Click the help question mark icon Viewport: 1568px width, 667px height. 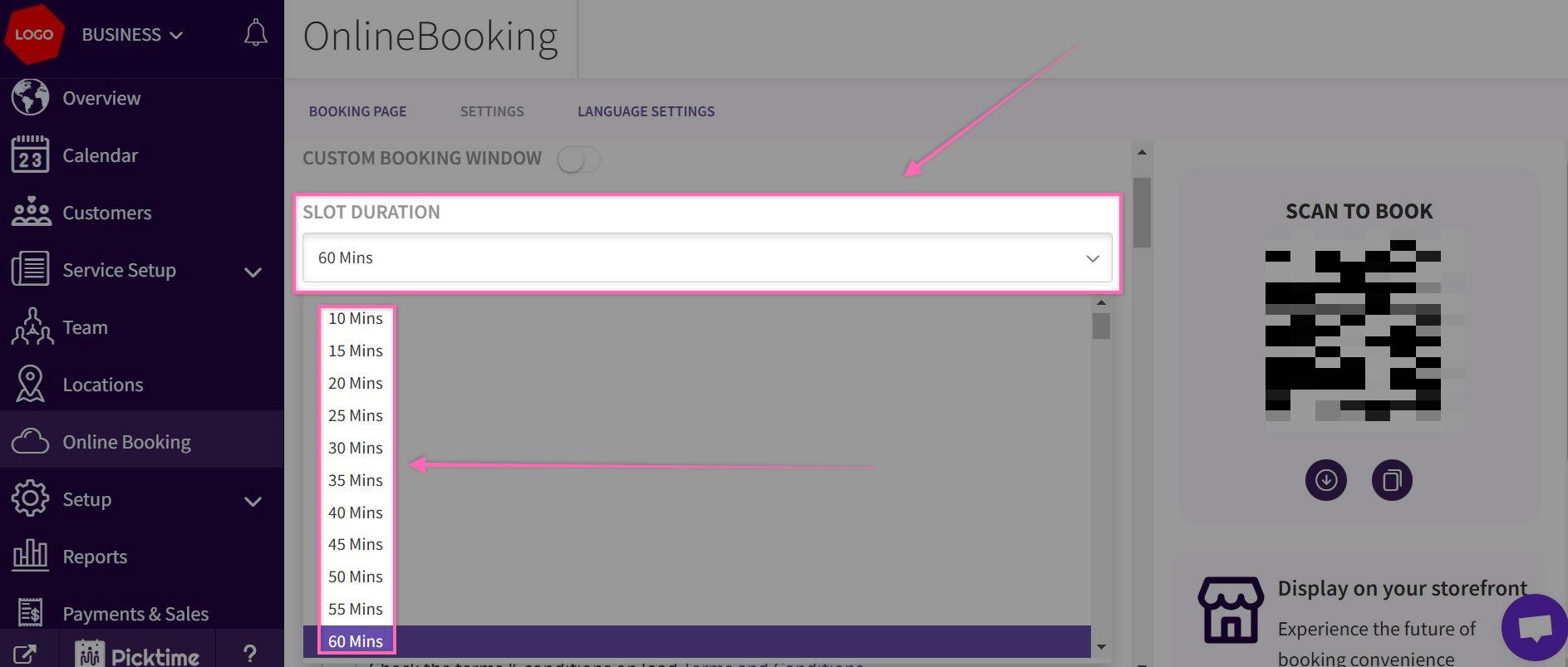coord(249,654)
